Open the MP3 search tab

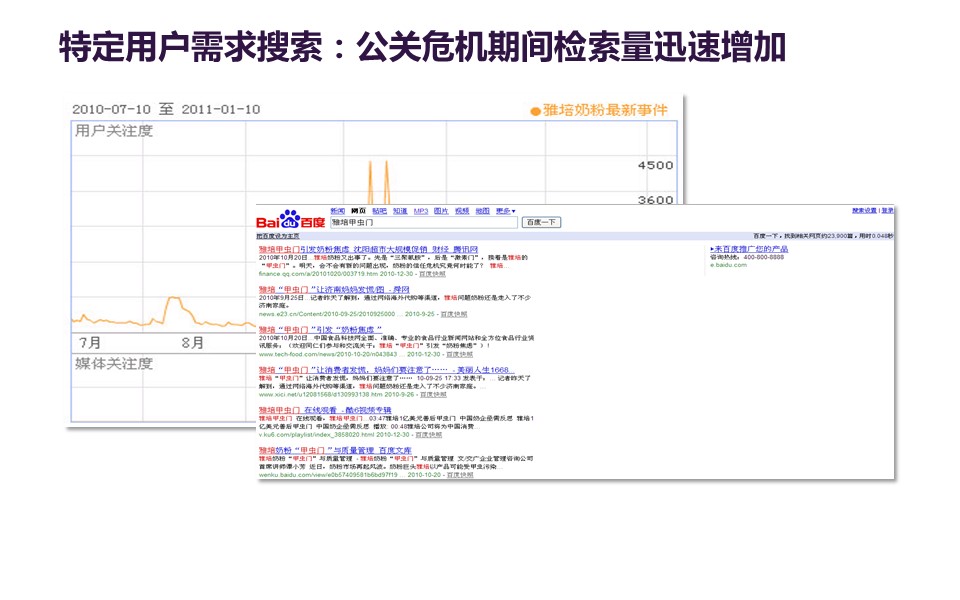(x=420, y=211)
